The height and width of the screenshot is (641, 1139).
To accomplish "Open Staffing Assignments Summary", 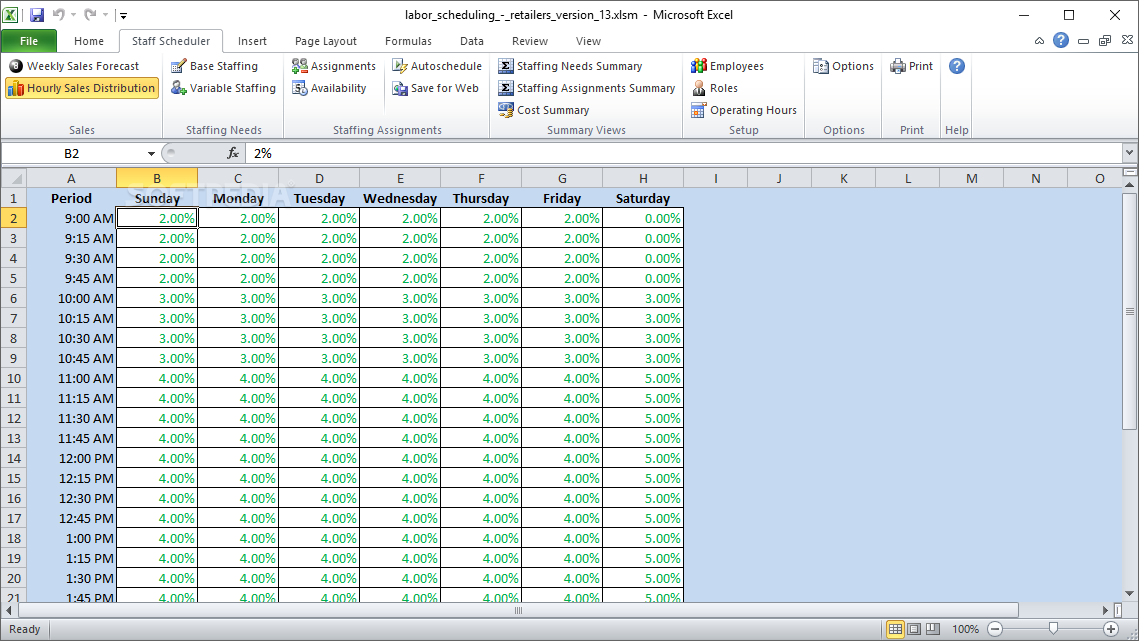I will 586,88.
